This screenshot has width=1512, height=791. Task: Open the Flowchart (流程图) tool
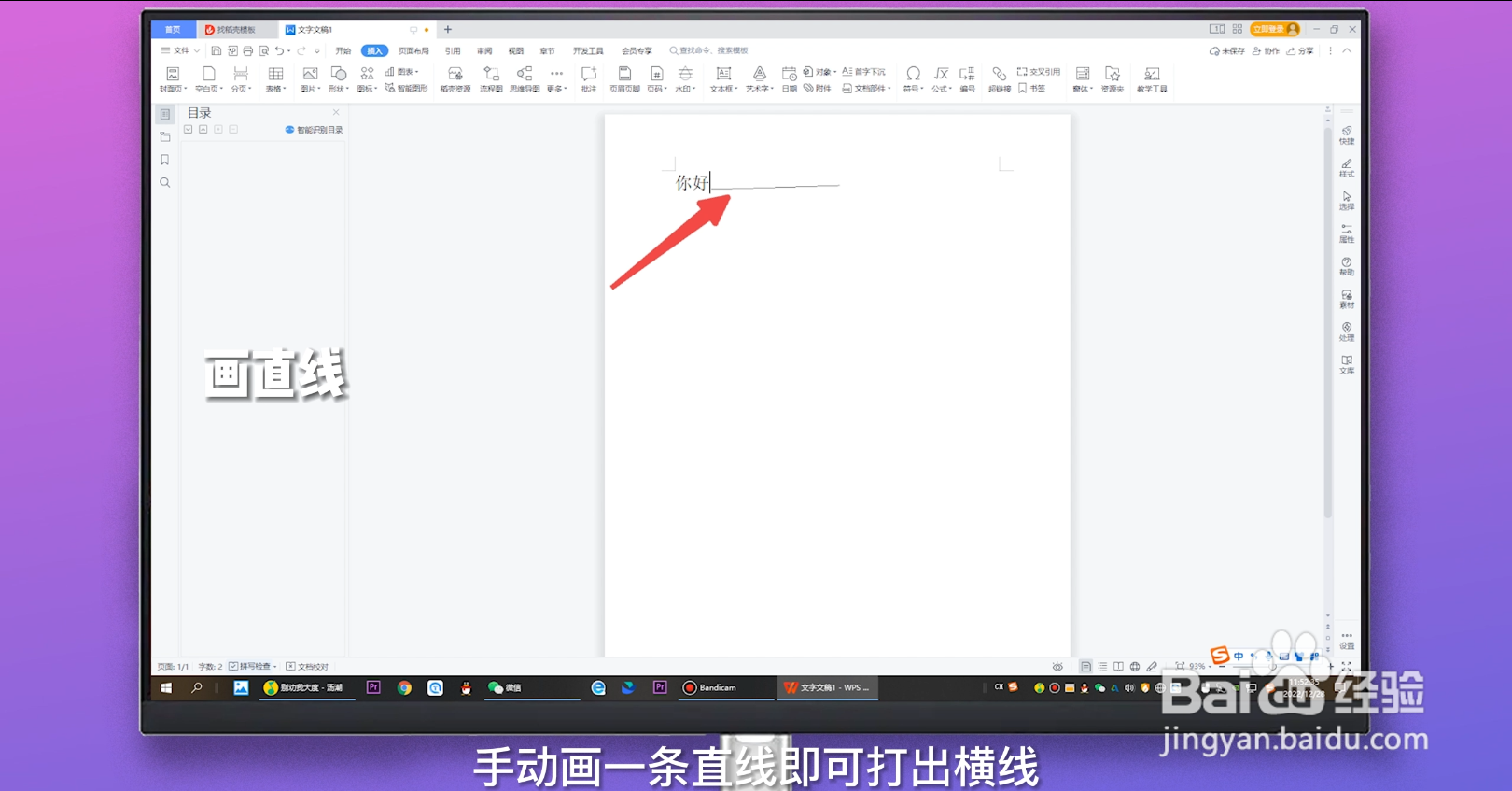click(491, 79)
